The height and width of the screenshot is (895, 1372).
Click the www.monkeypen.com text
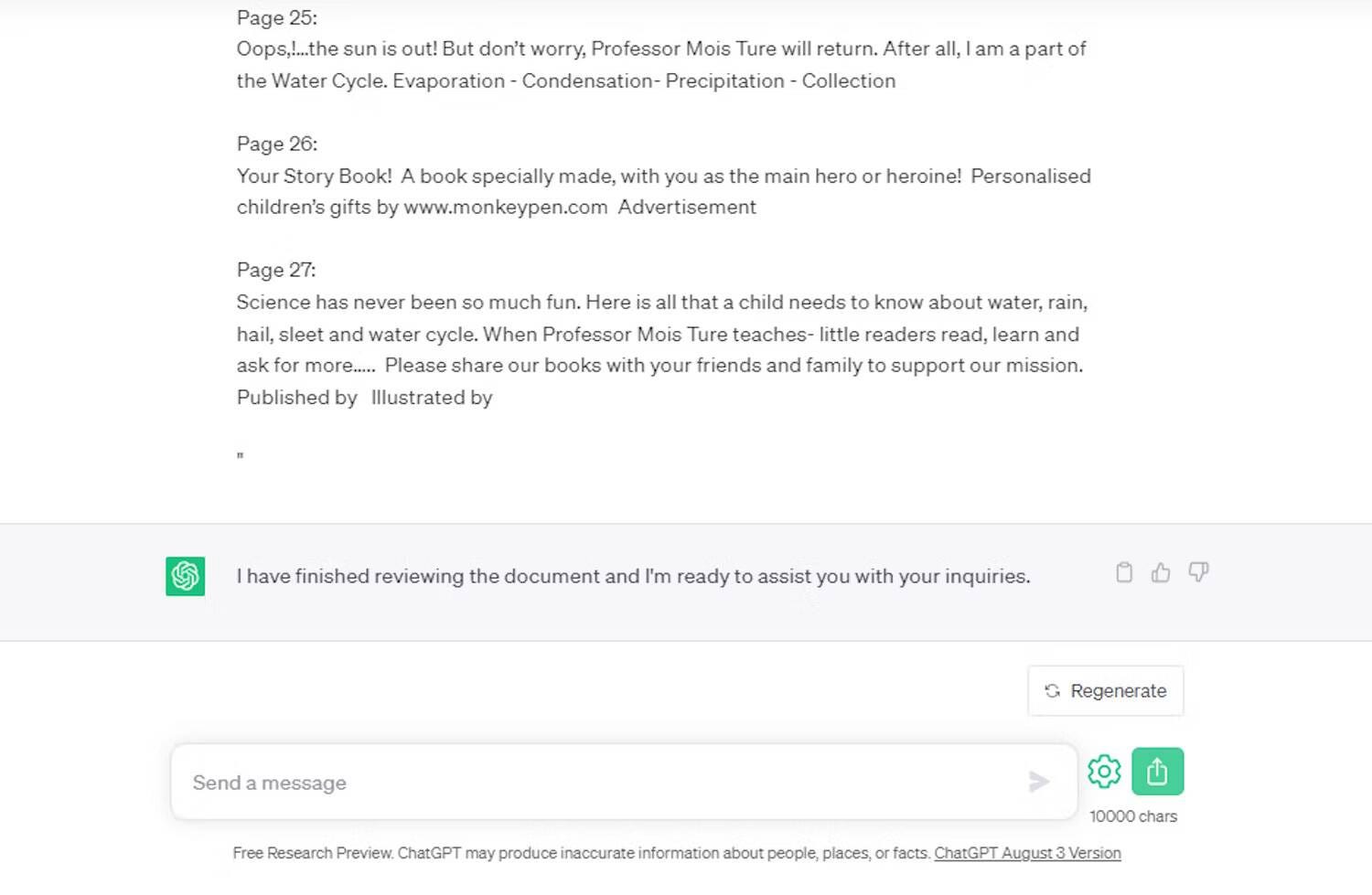506,208
